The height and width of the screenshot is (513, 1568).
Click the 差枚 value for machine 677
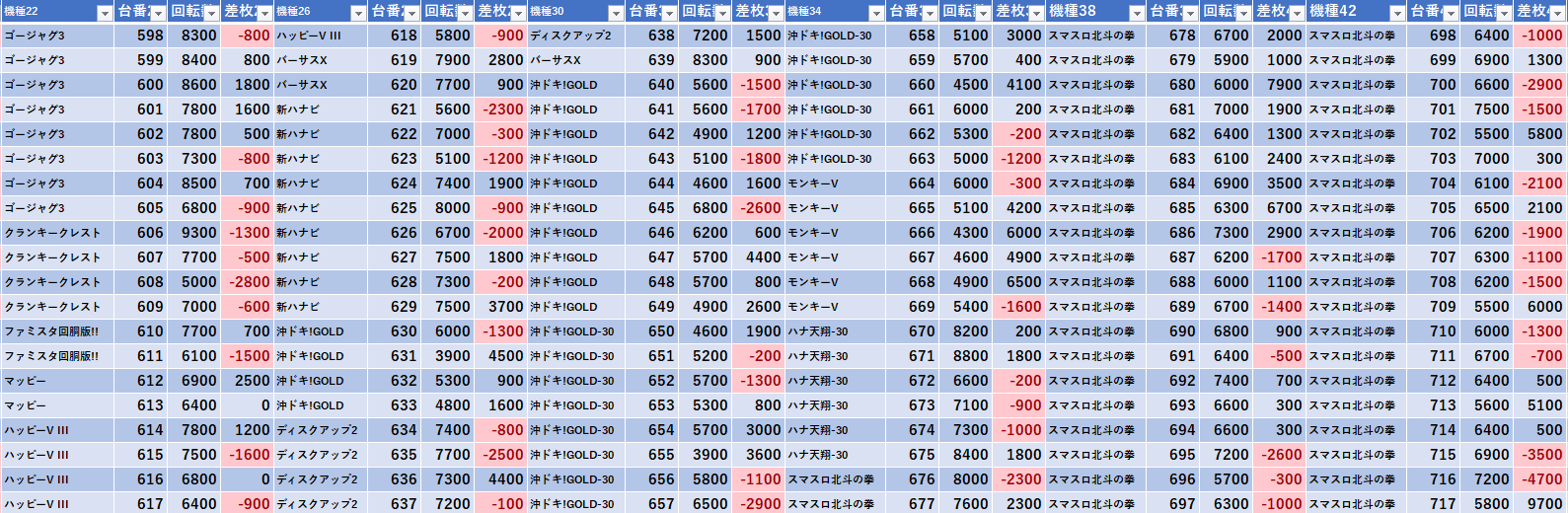1018,504
